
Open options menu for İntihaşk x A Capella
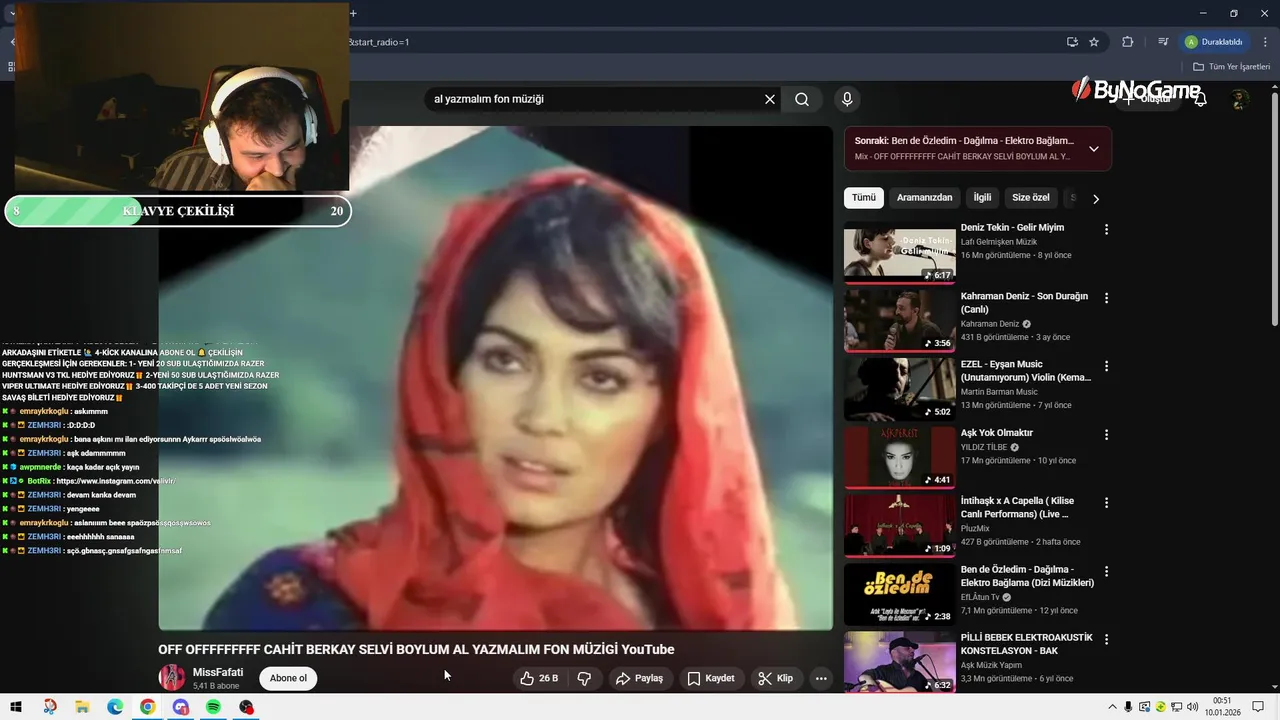1106,503
